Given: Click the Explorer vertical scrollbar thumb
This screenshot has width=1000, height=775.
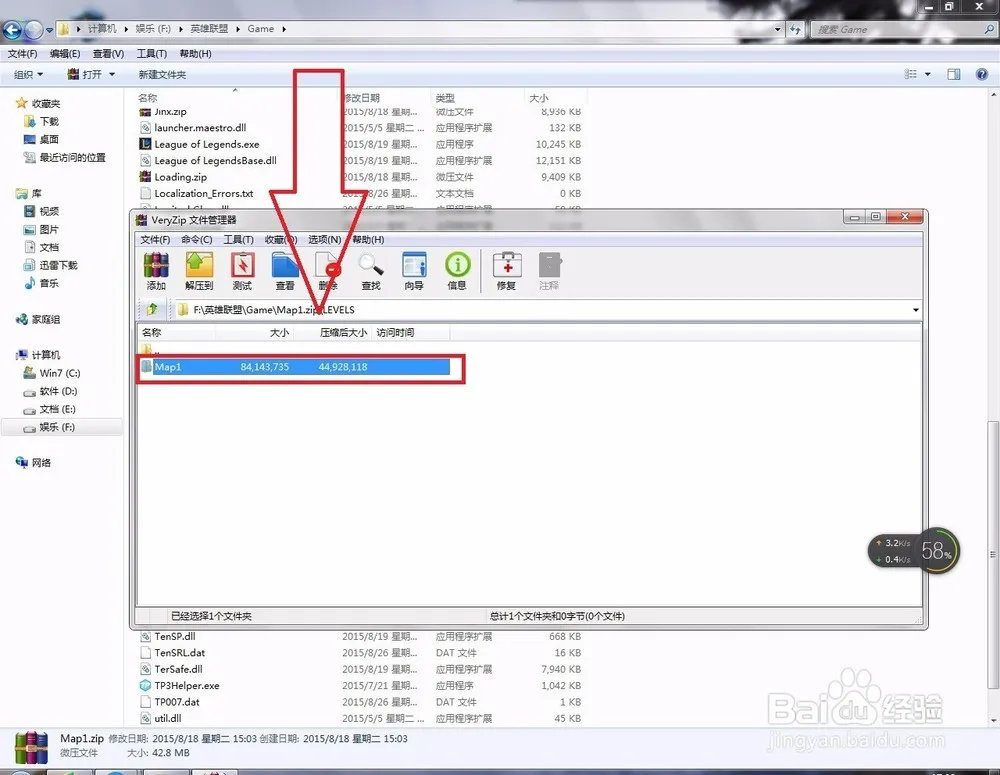Looking at the screenshot, I should [x=994, y=555].
